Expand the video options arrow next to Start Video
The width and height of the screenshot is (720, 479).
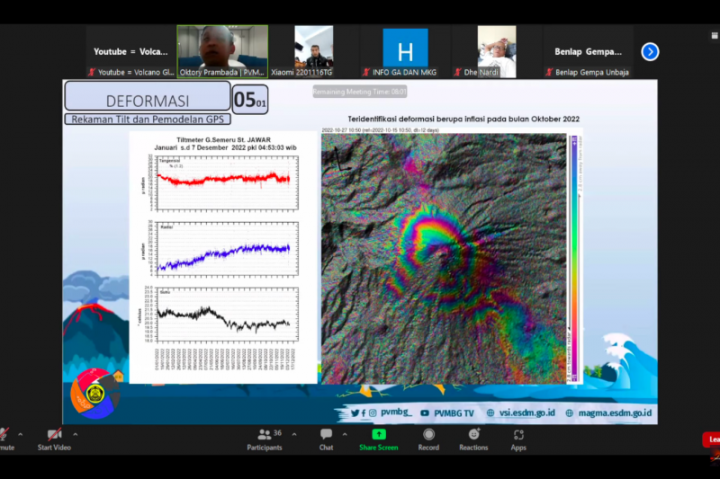tap(76, 434)
